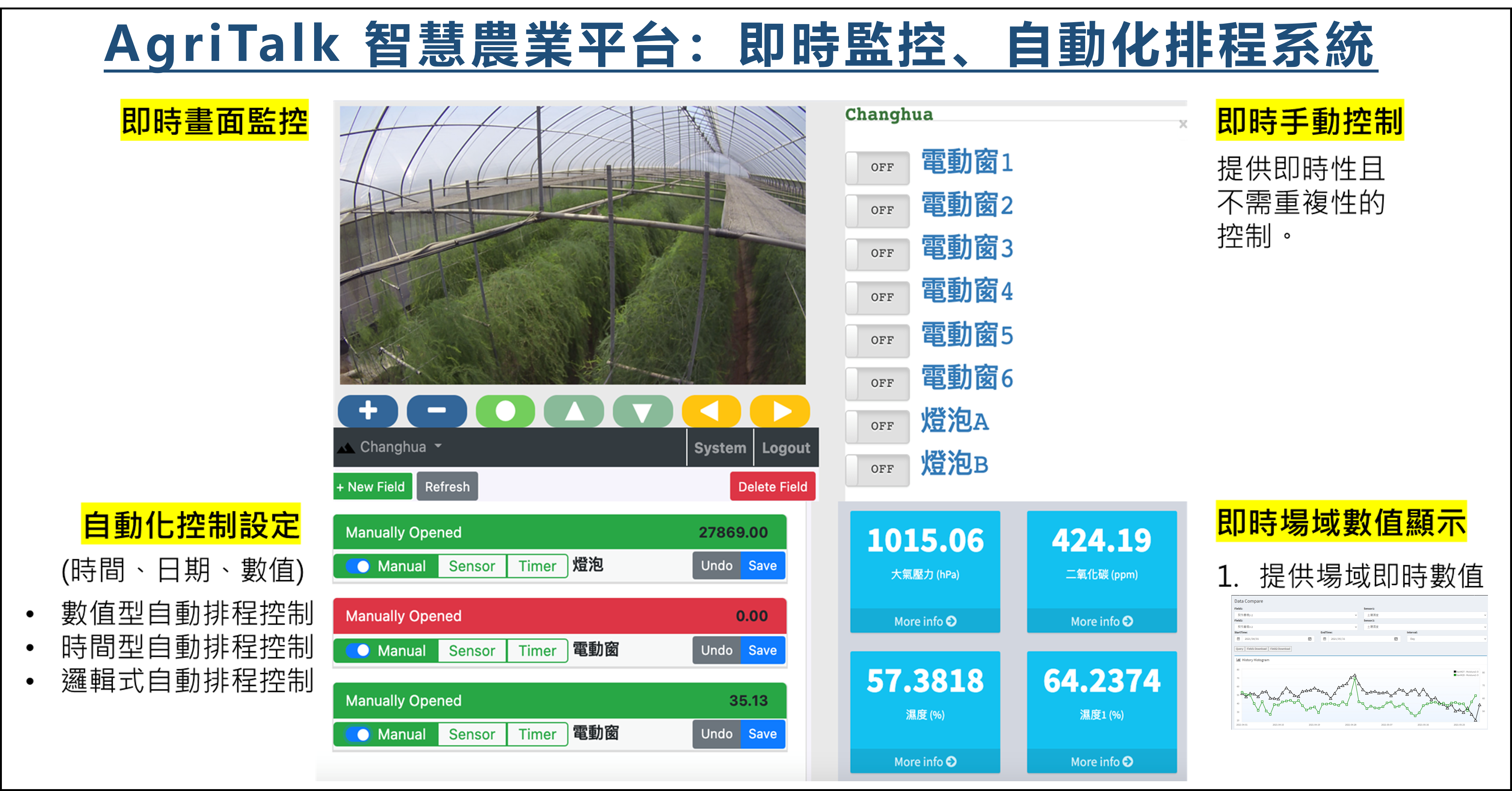Open the Field2 dropdown in Data Compare

1296,627
